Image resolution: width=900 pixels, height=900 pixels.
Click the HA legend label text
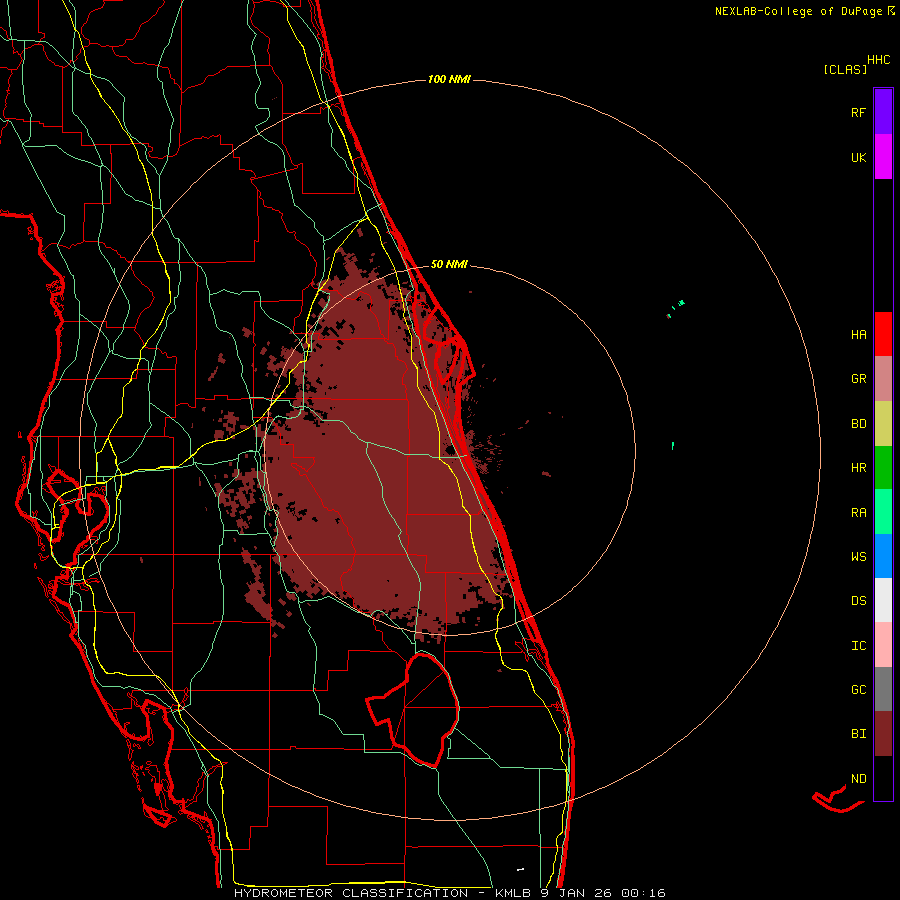coord(859,334)
